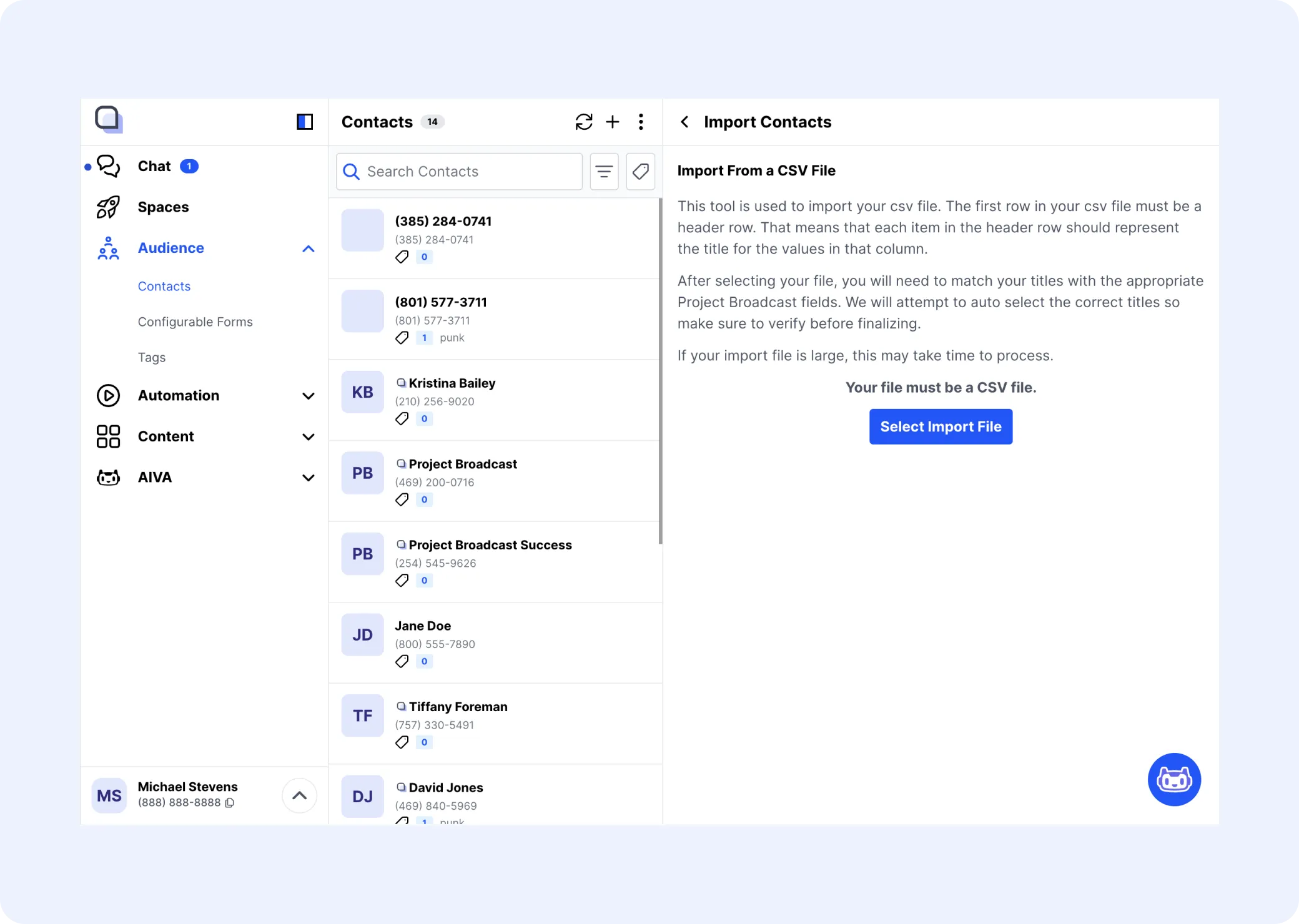
Task: Toggle the sidebar collapse panel icon
Action: pyautogui.click(x=305, y=122)
